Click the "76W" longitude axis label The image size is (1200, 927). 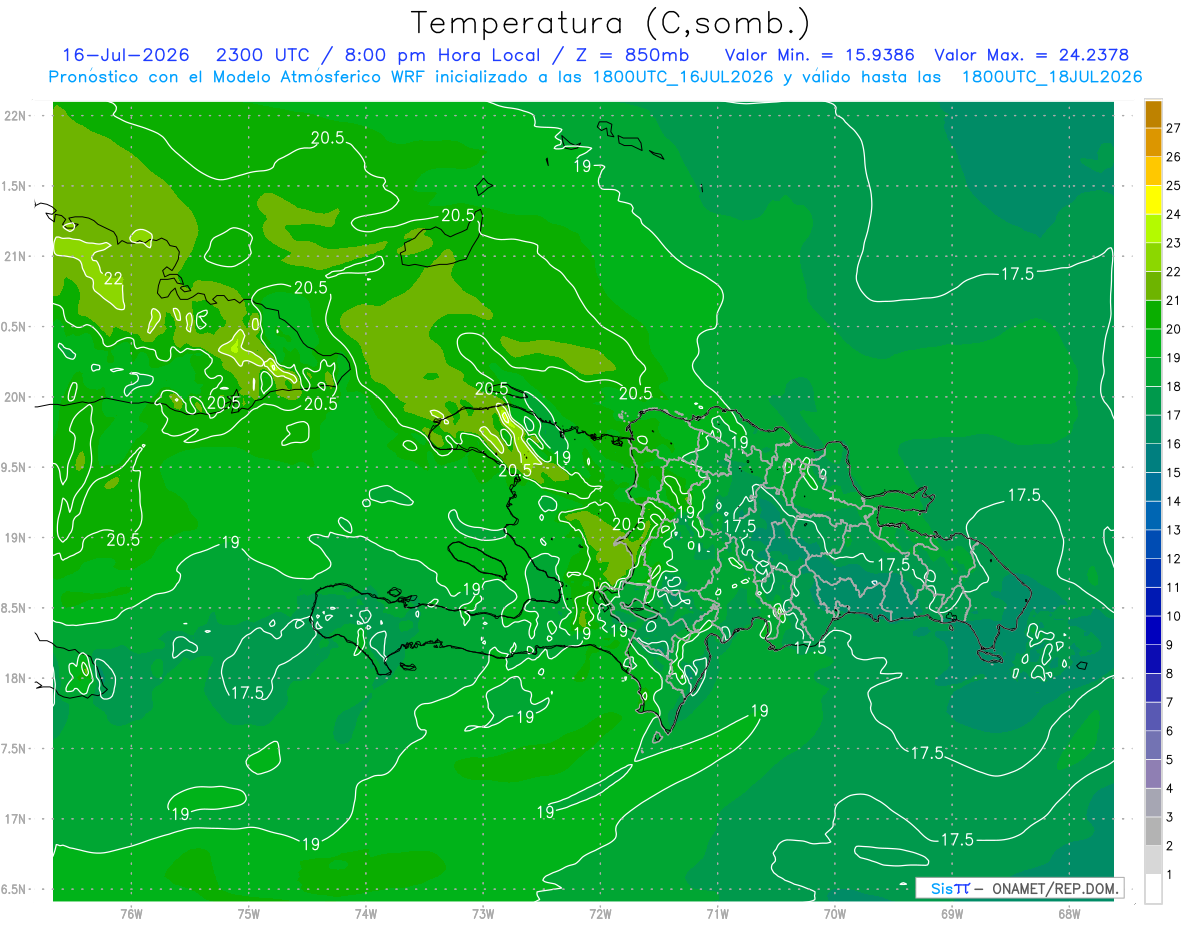(x=131, y=914)
